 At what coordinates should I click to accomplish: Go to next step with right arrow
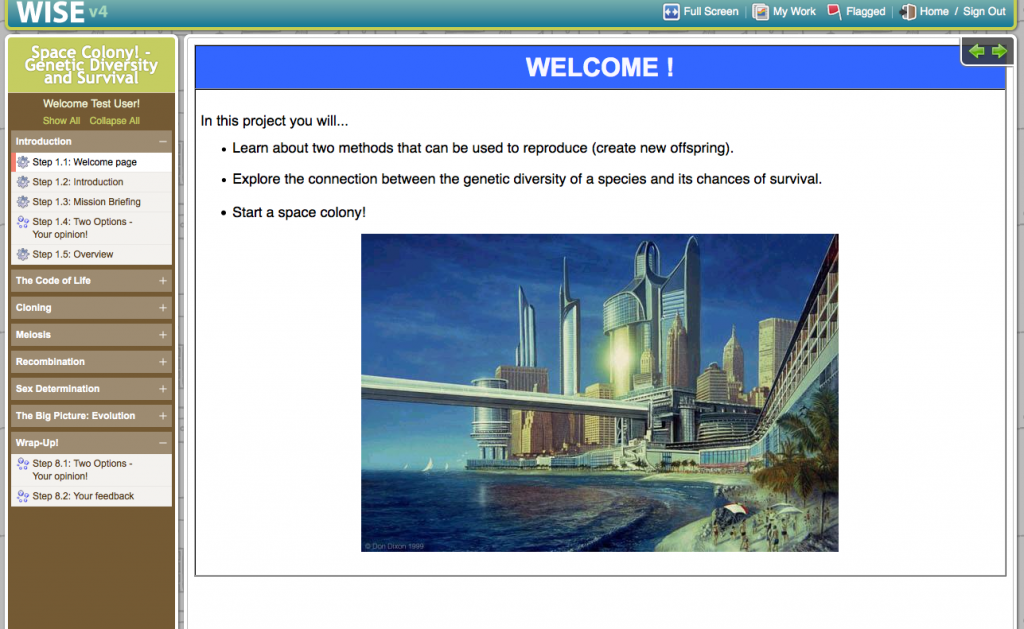pos(999,52)
